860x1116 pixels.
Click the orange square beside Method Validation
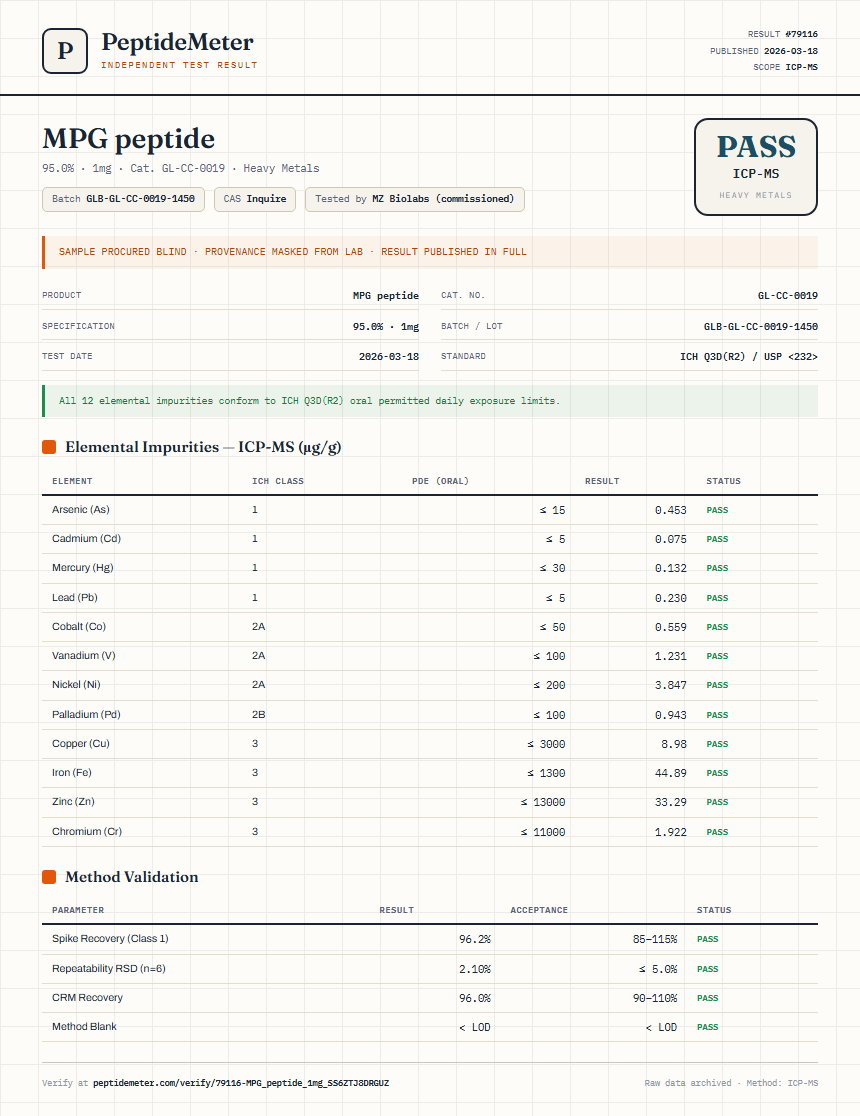coord(49,877)
